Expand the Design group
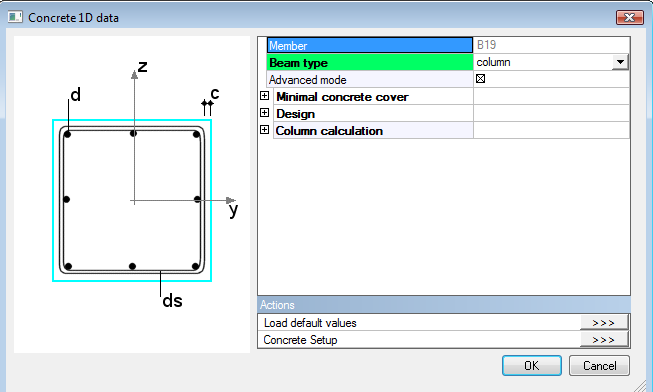The image size is (653, 392). [x=264, y=112]
